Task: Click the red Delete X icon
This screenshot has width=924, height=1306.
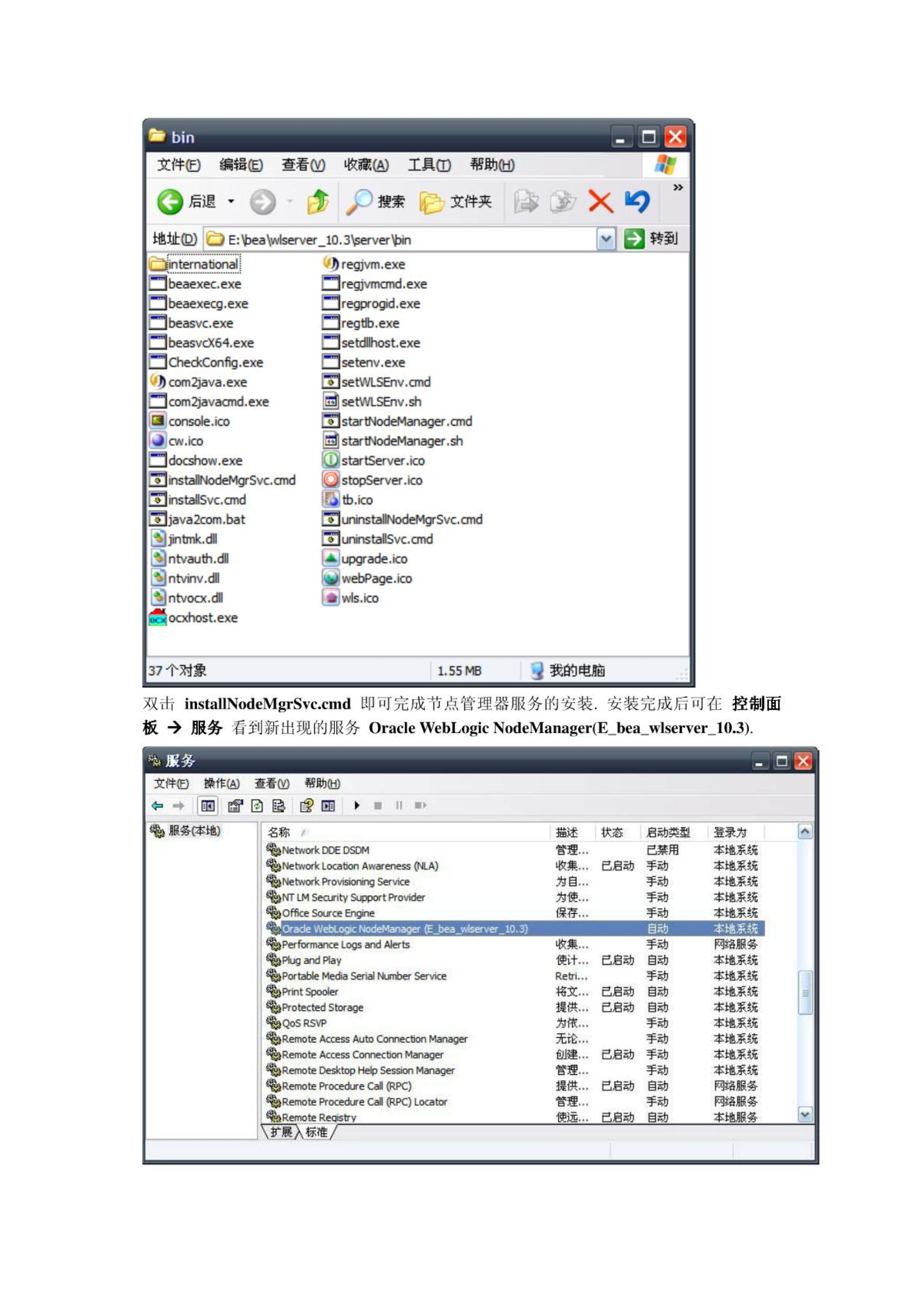Action: 600,202
